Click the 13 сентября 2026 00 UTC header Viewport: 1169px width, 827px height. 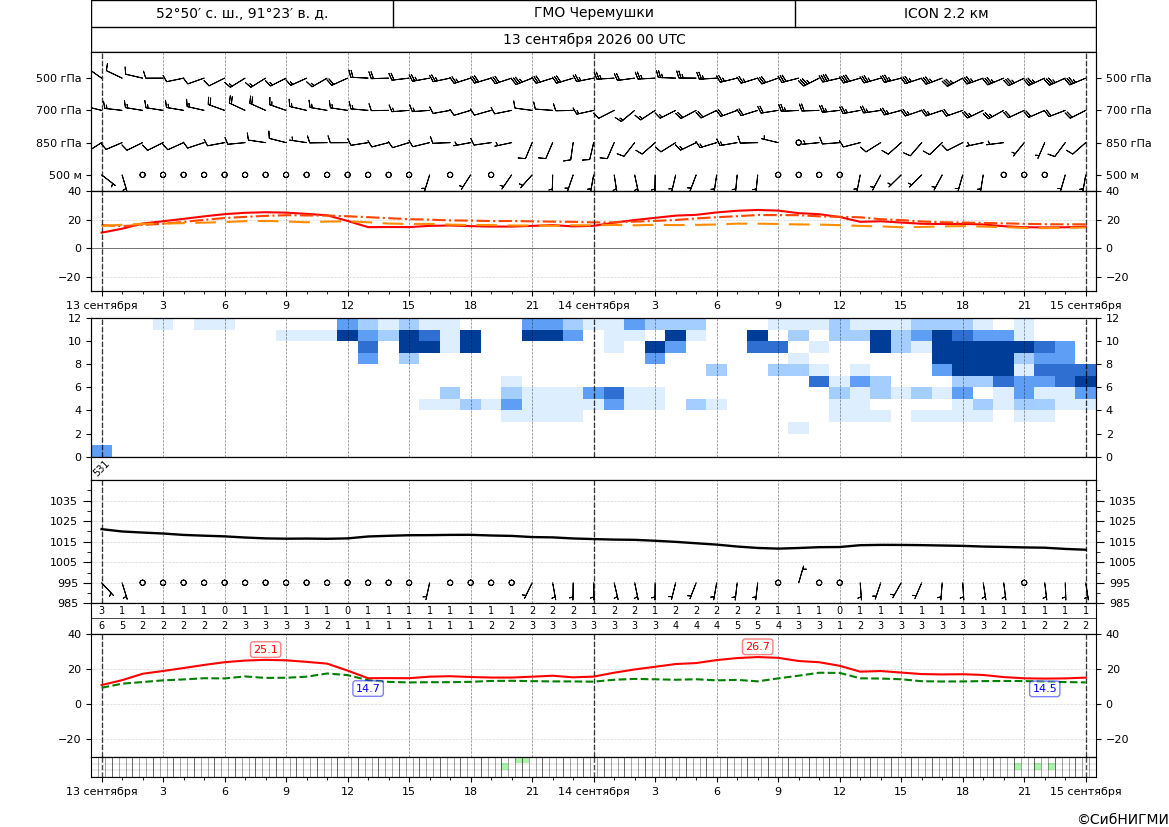click(x=594, y=40)
